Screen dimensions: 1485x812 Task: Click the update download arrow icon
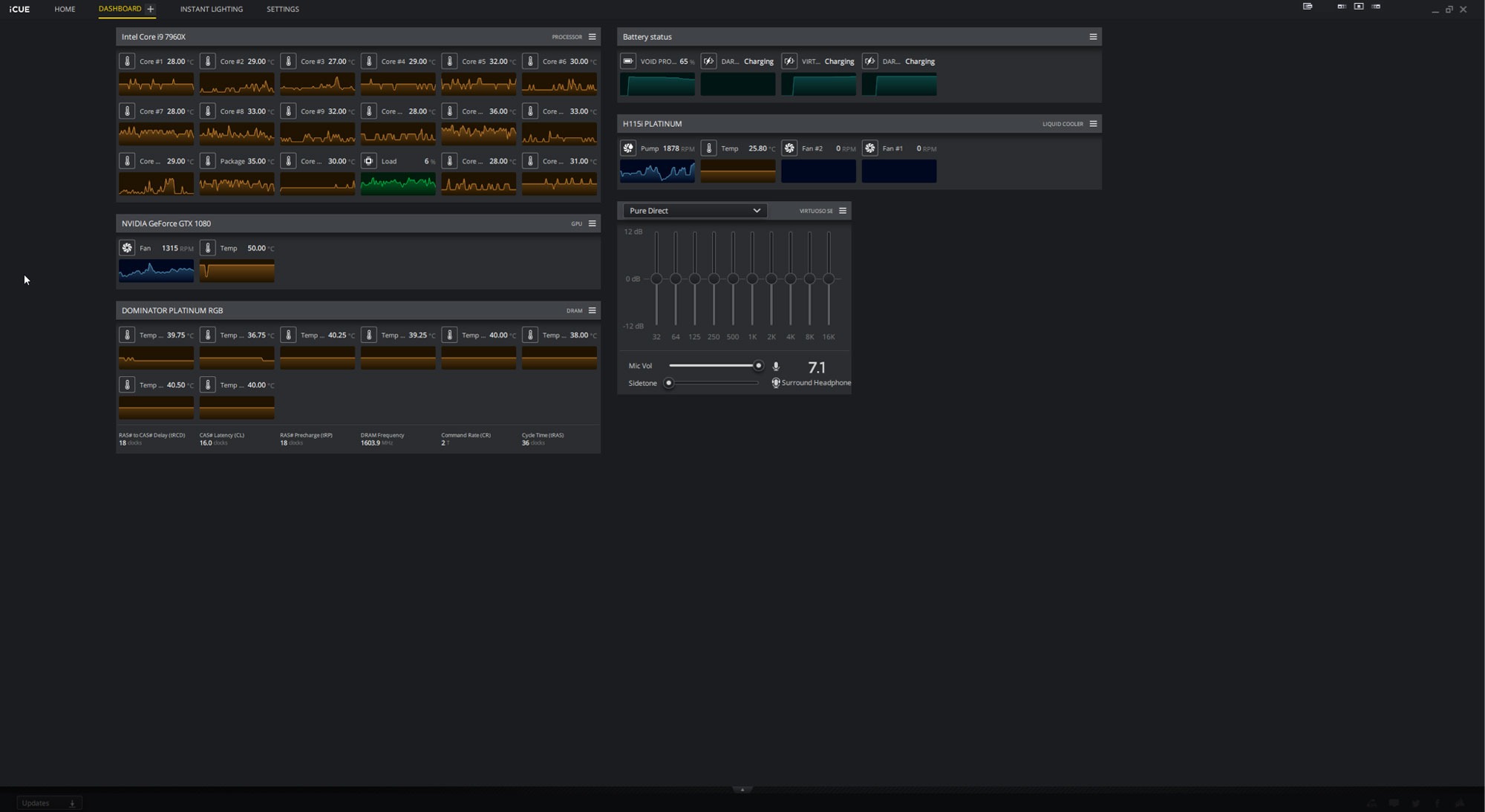point(72,803)
